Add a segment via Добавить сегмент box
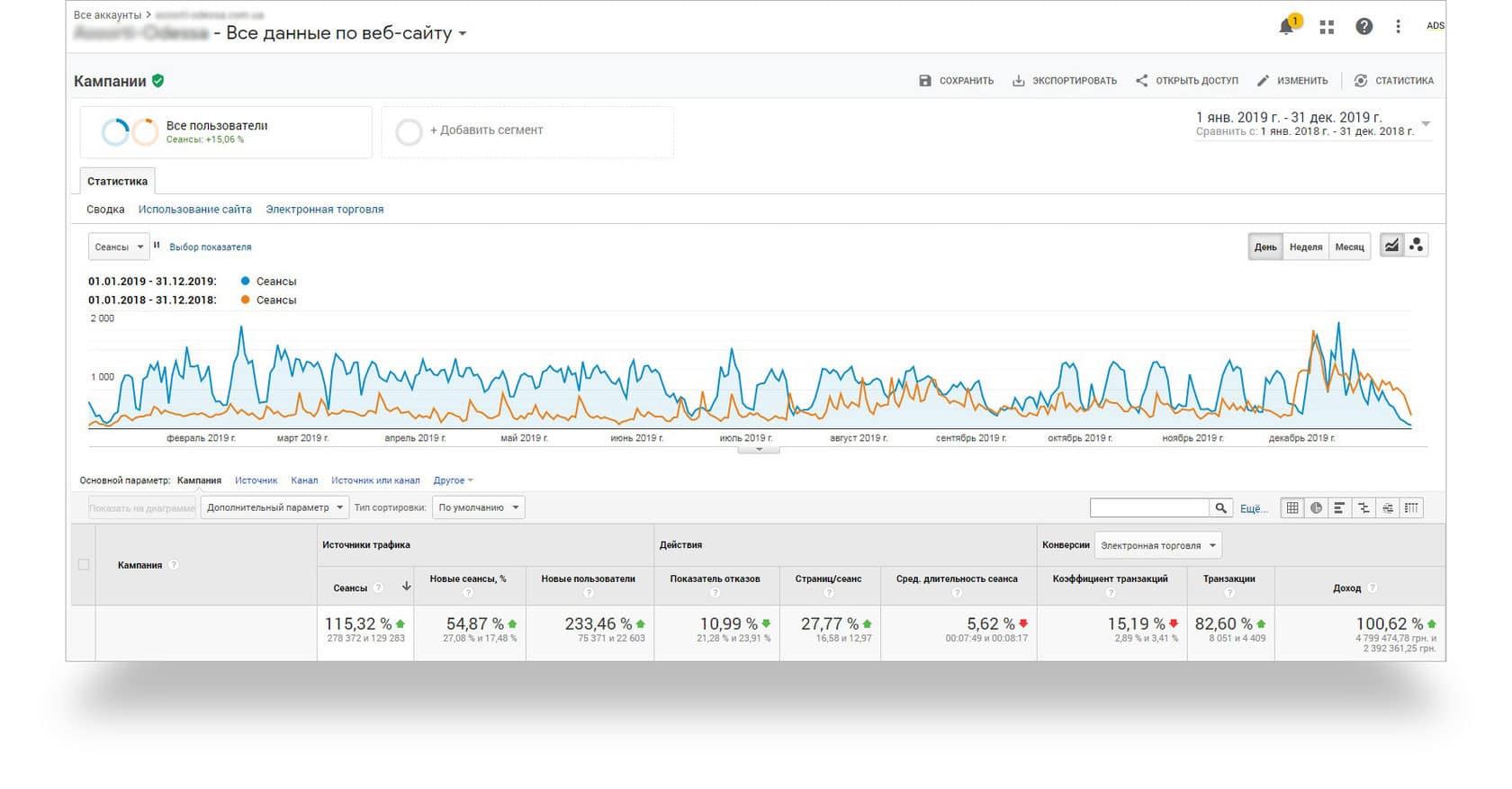The image size is (1512, 789). click(x=527, y=131)
